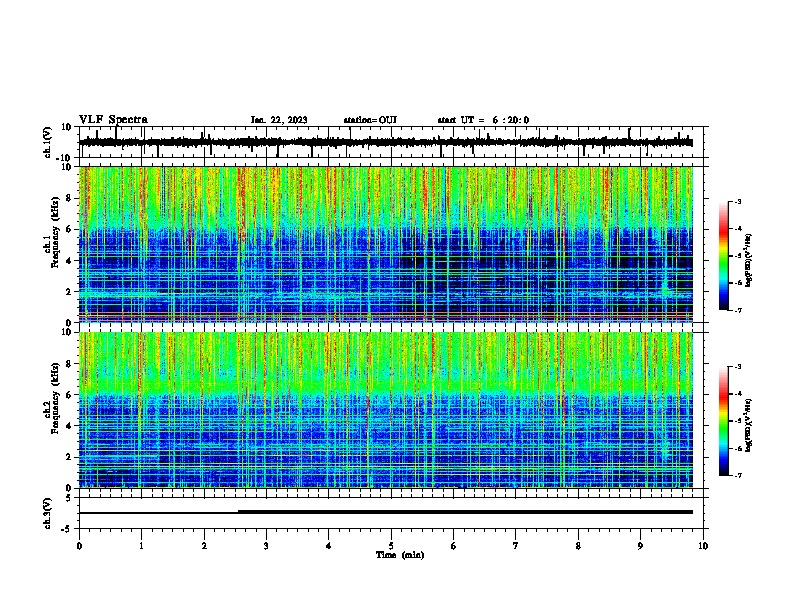This screenshot has height=612, width=792.
Task: Click the ch.1 colorbar log(PSD) unit label
Action: [749, 260]
